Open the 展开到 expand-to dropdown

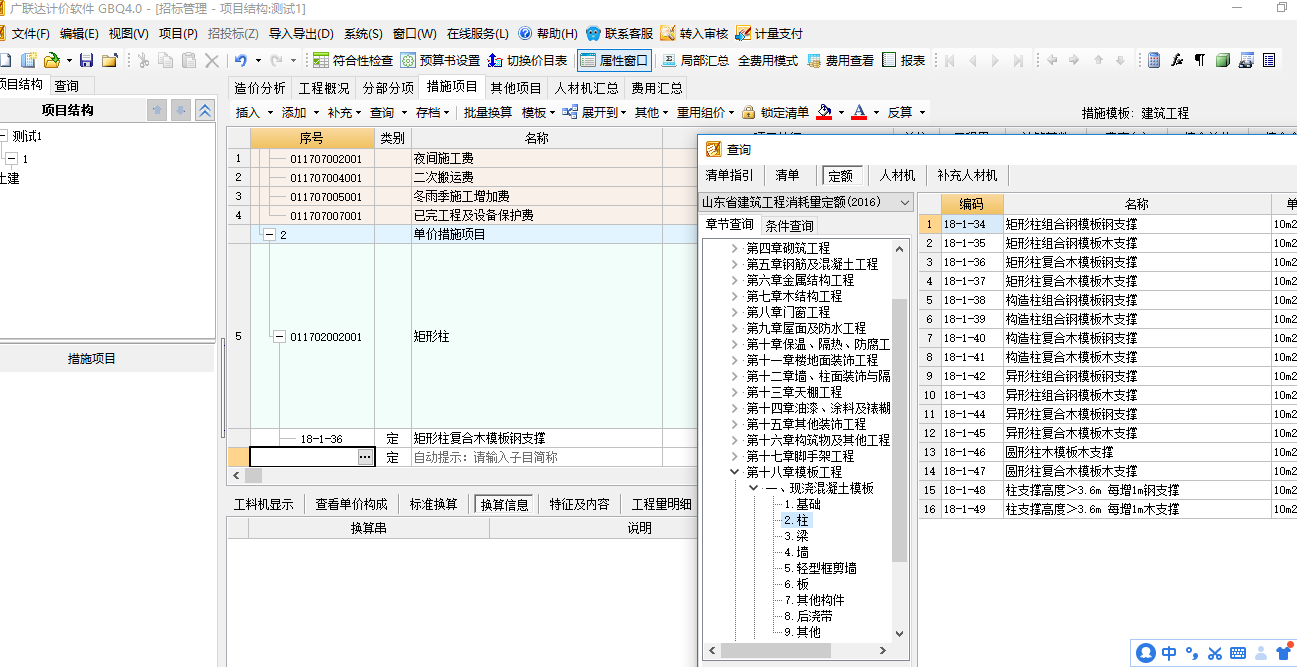click(x=595, y=112)
